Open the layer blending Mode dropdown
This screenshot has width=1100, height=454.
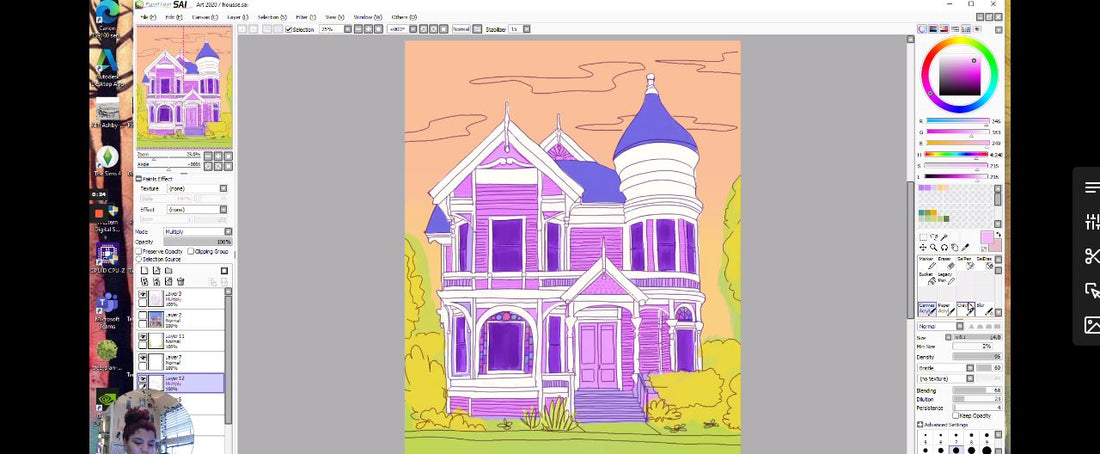click(x=195, y=231)
